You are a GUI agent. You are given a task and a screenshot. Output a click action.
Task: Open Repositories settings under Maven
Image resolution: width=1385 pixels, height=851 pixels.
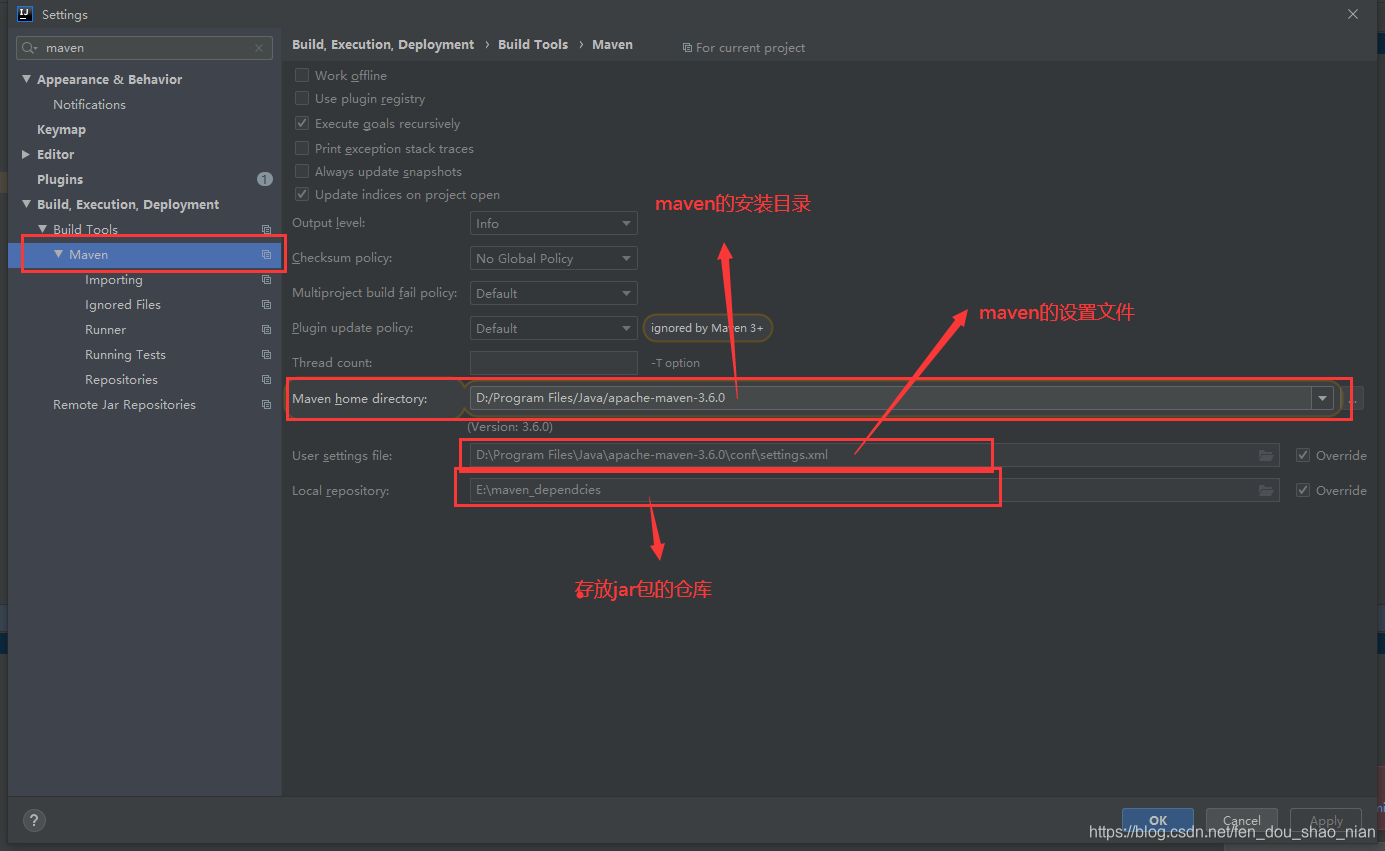pos(121,380)
